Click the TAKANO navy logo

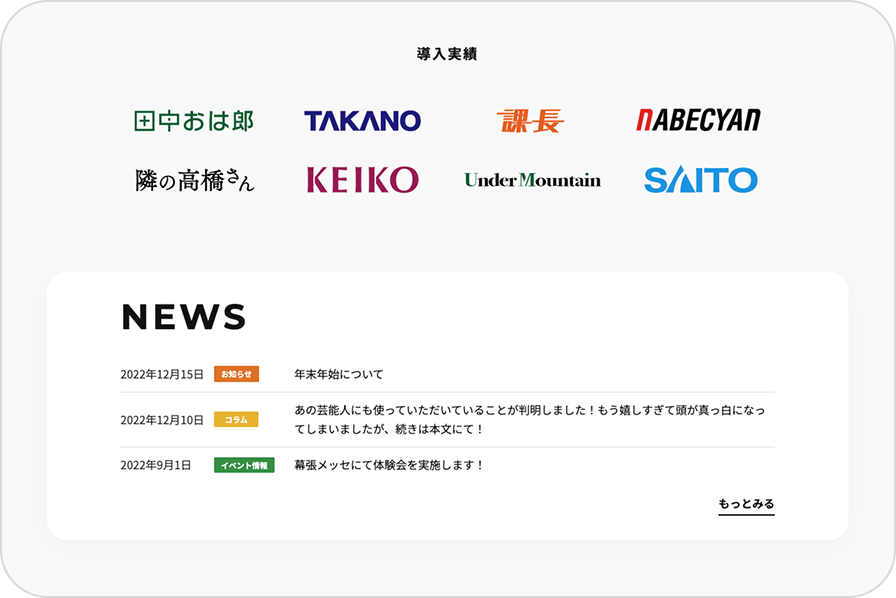pyautogui.click(x=362, y=121)
